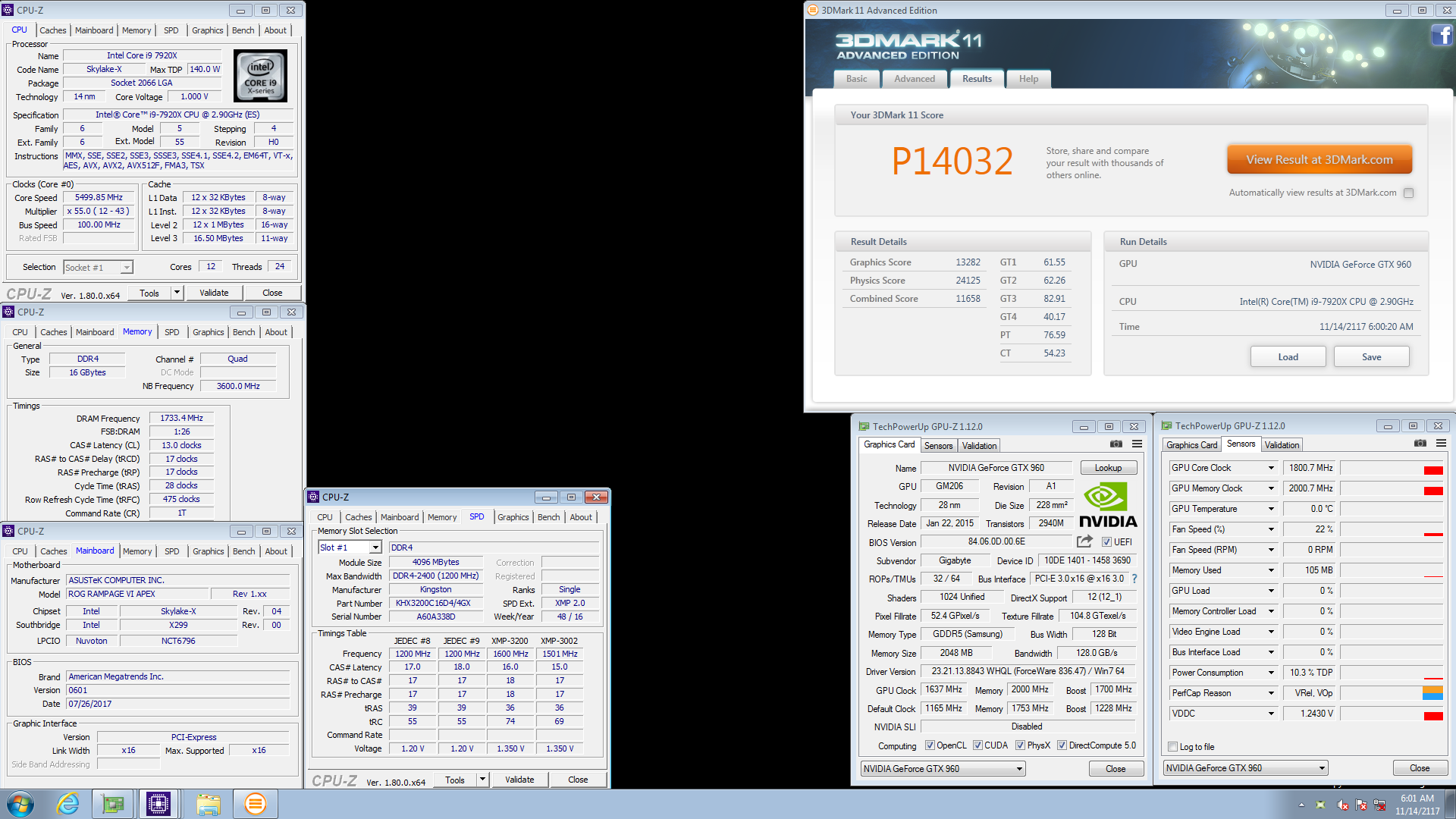Toggle OpenCL checkbox
Screen dimensions: 1456x819
pyautogui.click(x=930, y=745)
